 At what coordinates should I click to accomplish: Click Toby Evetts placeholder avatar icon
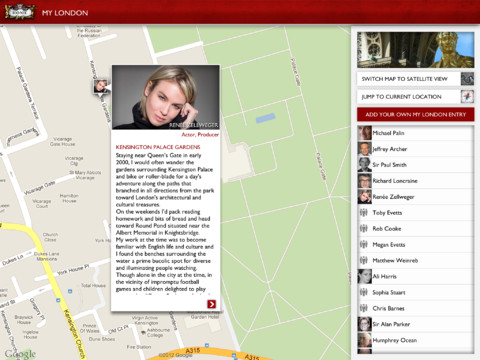tap(364, 212)
